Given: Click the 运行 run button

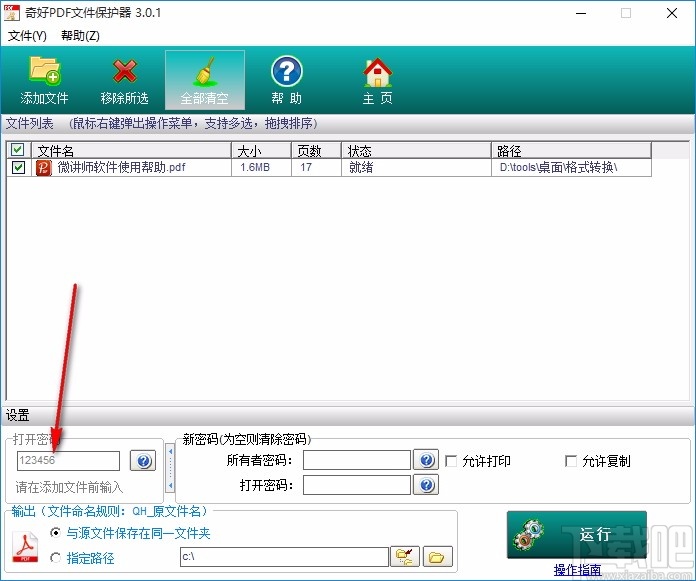Looking at the screenshot, I should pyautogui.click(x=577, y=534).
